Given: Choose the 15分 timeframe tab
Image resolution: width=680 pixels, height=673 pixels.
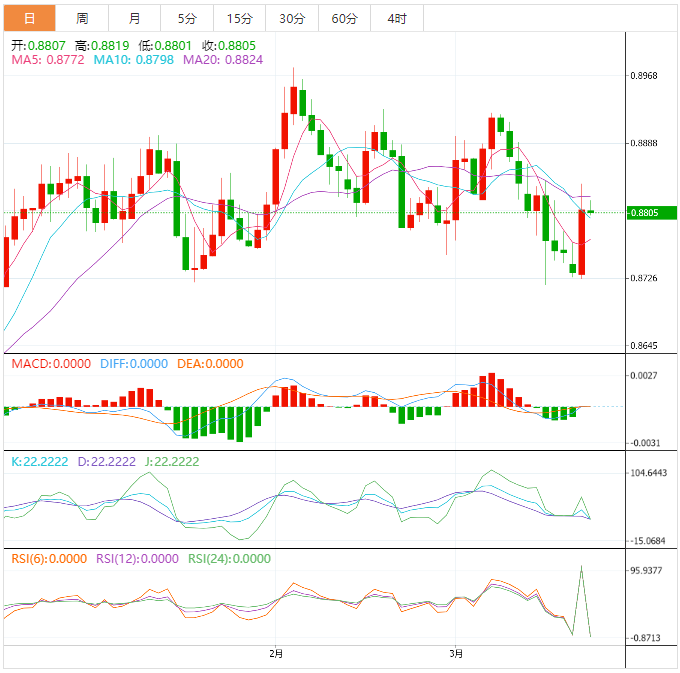Looking at the screenshot, I should coord(239,19).
